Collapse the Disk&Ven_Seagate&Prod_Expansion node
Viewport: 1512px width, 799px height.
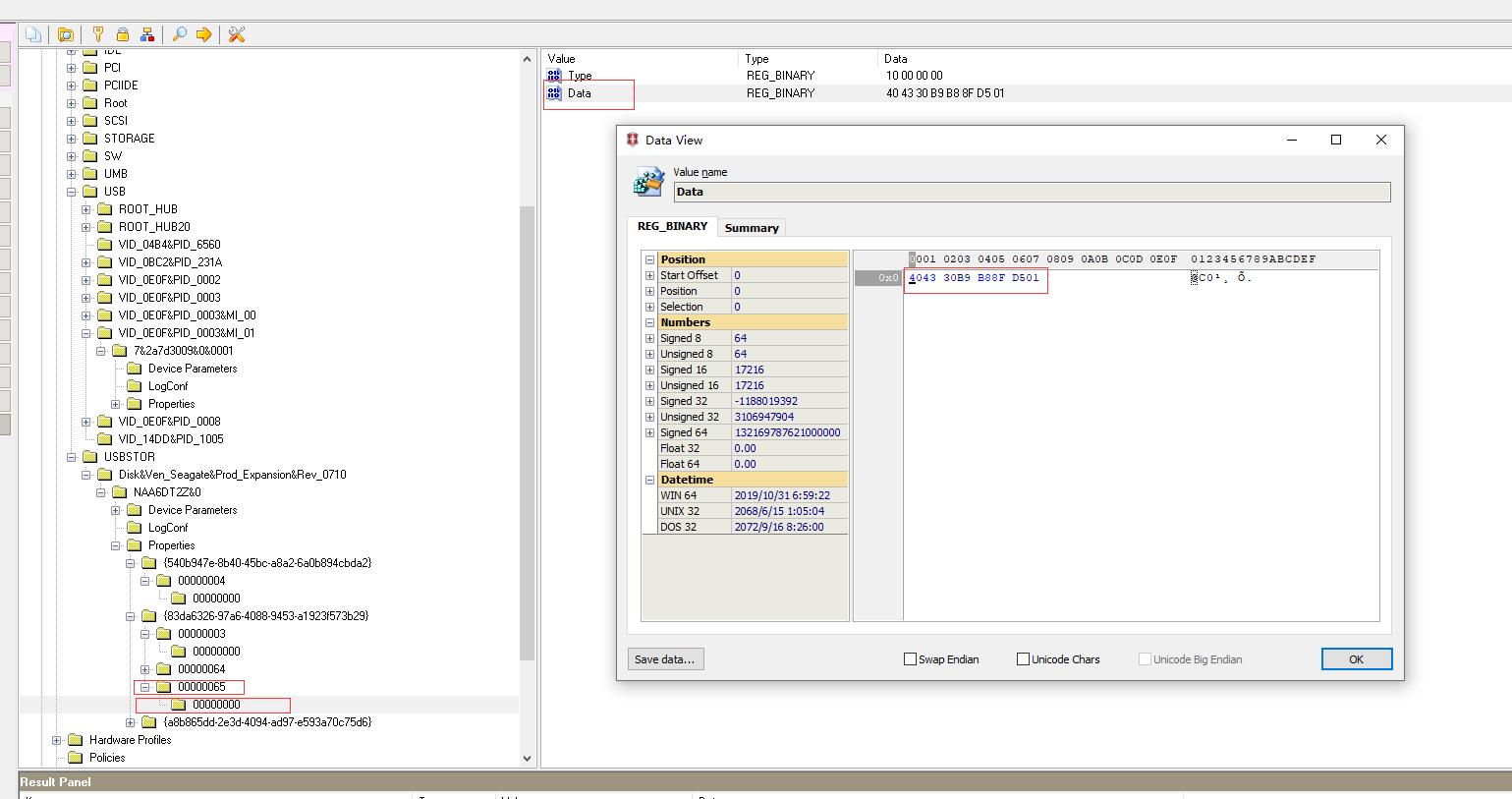(85, 475)
